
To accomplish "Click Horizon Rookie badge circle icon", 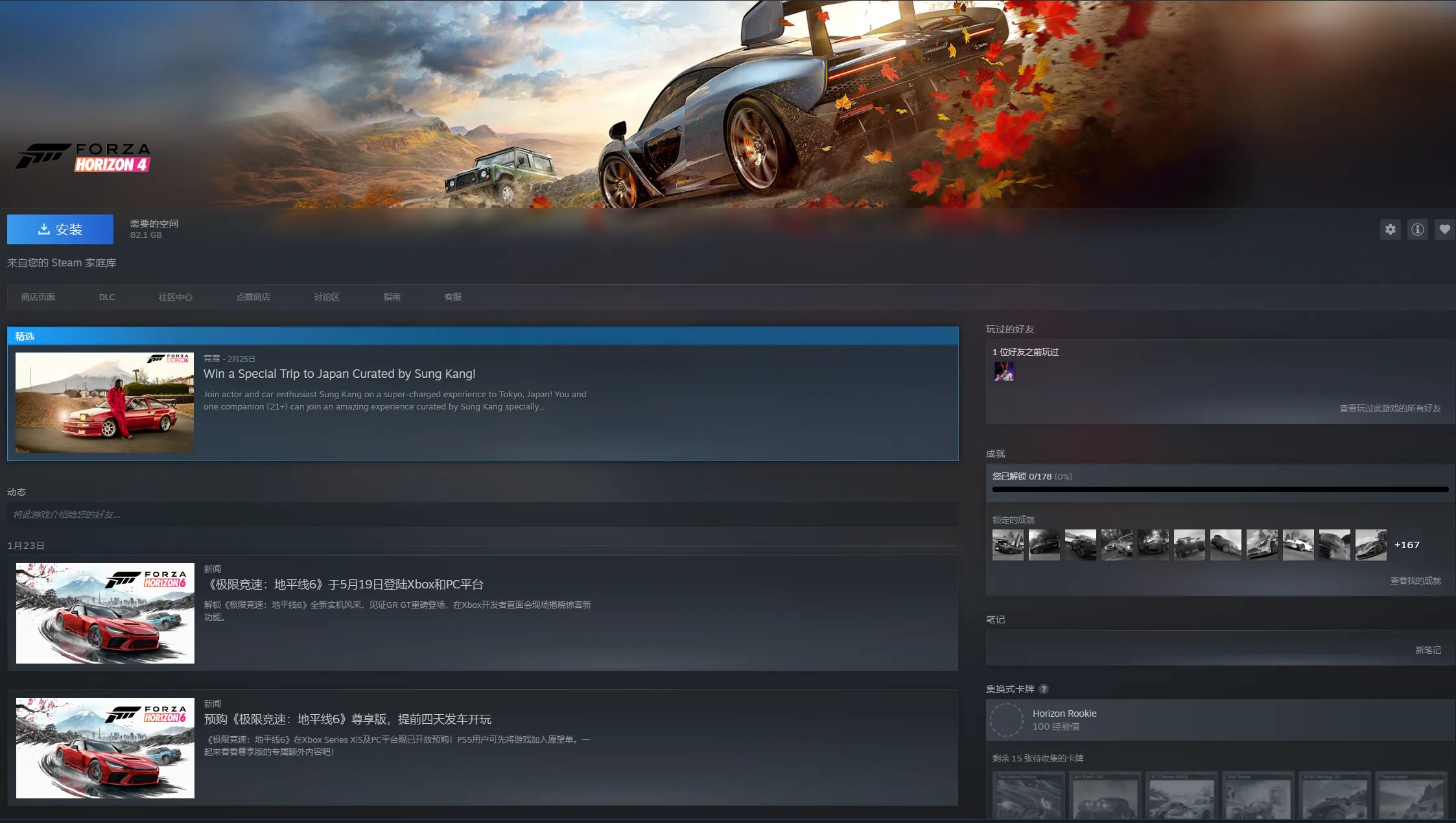I will (x=1007, y=720).
